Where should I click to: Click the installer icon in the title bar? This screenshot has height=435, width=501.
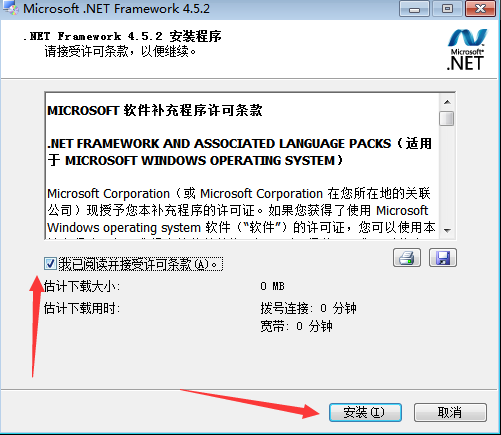pos(11,8)
